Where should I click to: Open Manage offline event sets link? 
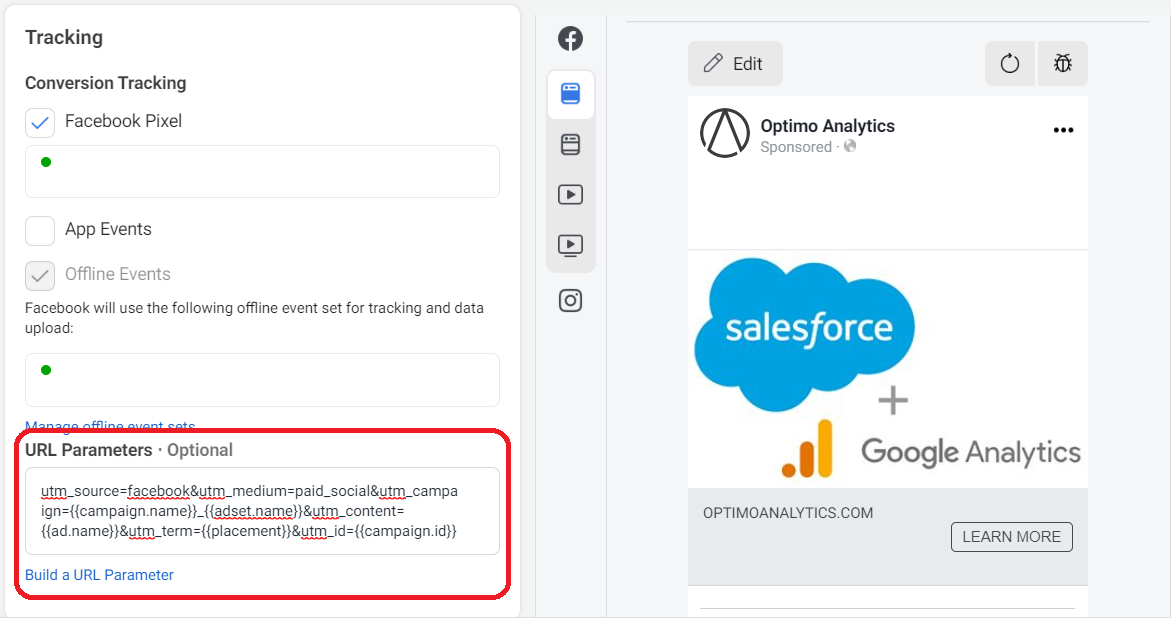pyautogui.click(x=110, y=426)
